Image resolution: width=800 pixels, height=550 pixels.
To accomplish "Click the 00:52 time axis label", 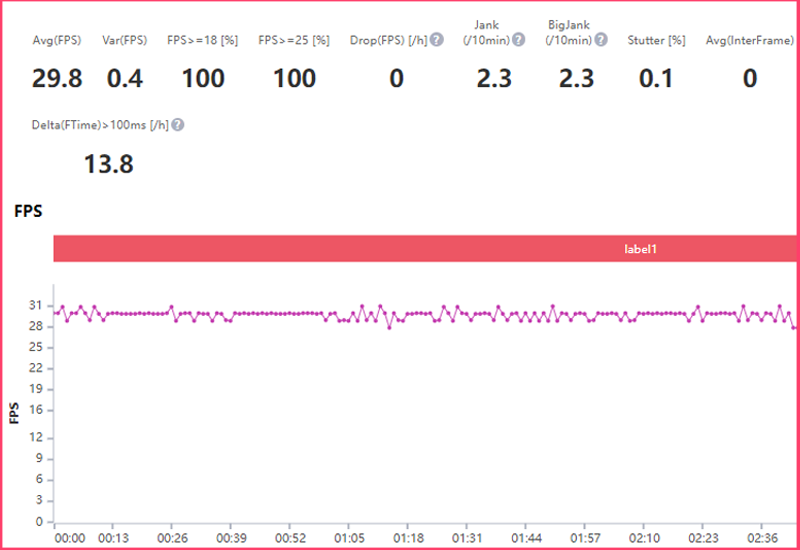I will coord(290,538).
